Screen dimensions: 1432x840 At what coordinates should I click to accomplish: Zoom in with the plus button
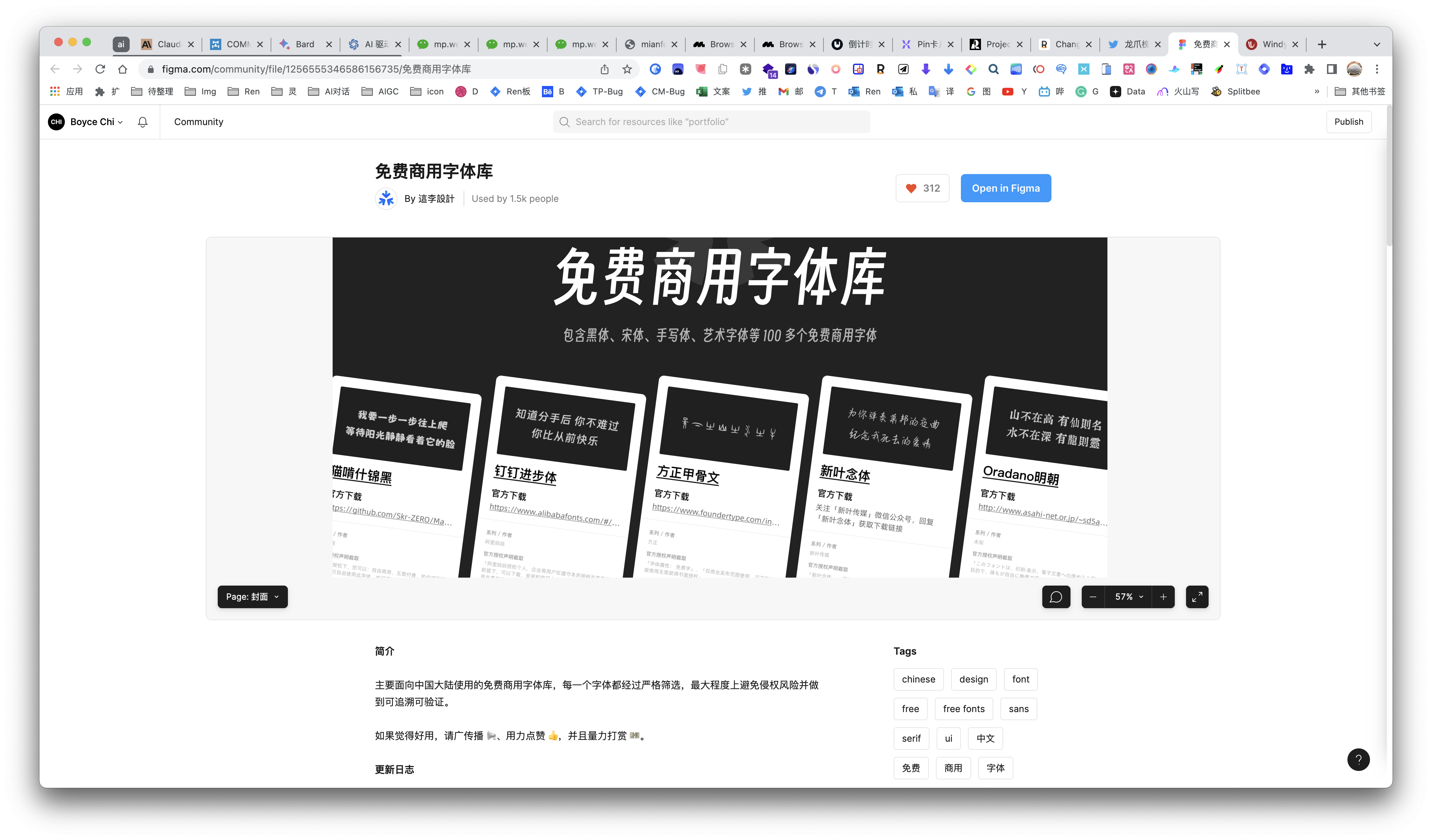coord(1163,597)
